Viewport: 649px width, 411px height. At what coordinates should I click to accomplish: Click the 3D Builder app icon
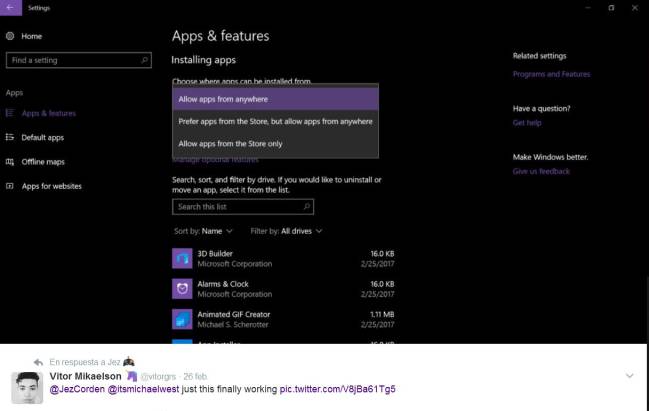tap(182, 258)
